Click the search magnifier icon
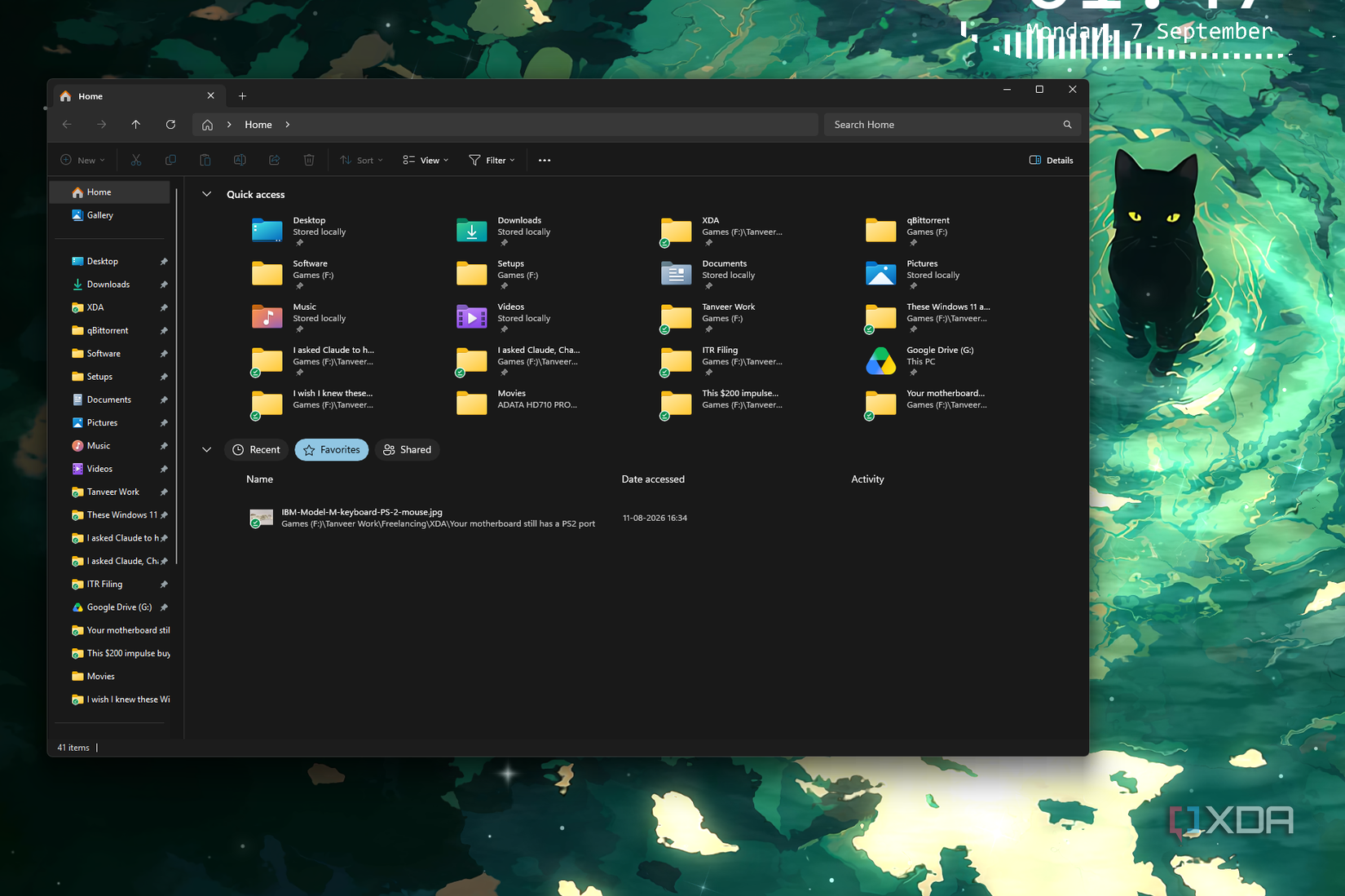This screenshot has width=1345, height=896. [1067, 125]
